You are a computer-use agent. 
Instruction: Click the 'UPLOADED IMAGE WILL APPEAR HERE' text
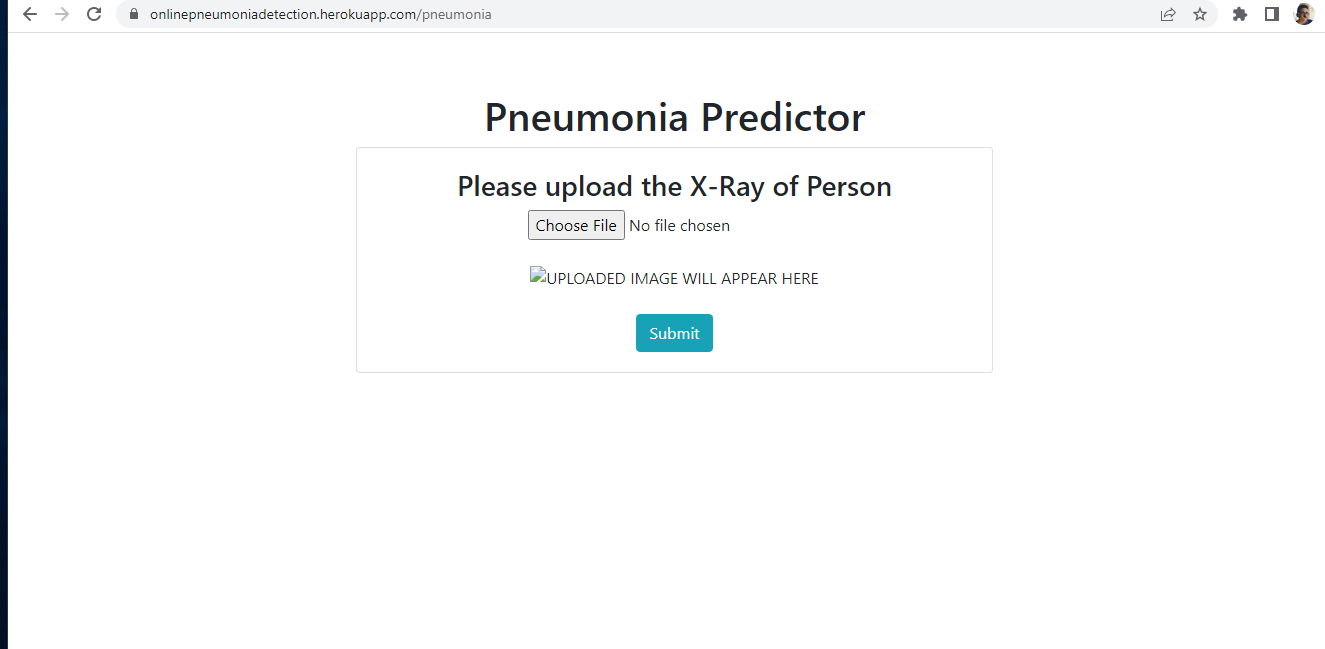coord(685,278)
